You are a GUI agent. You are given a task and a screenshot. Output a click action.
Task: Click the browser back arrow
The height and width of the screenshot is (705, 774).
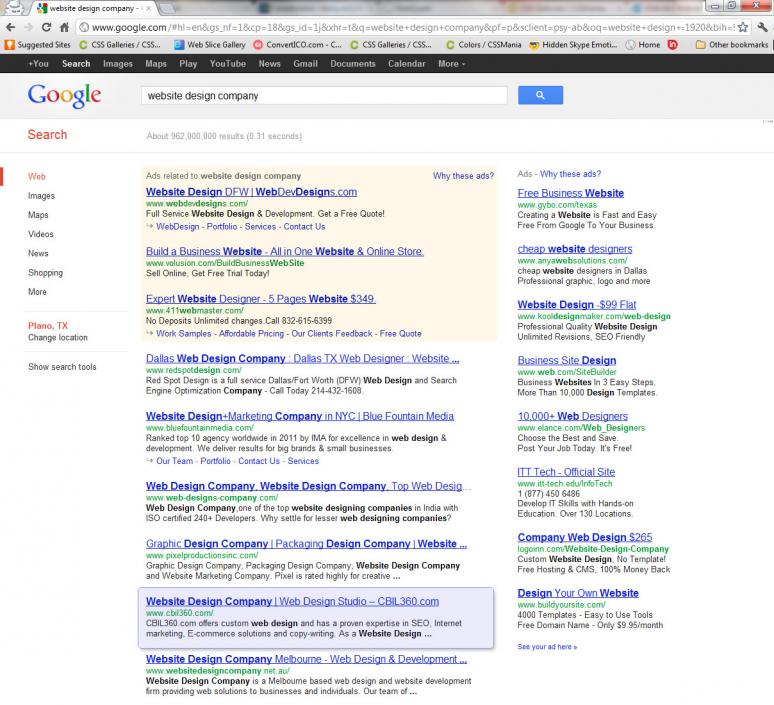click(x=11, y=28)
